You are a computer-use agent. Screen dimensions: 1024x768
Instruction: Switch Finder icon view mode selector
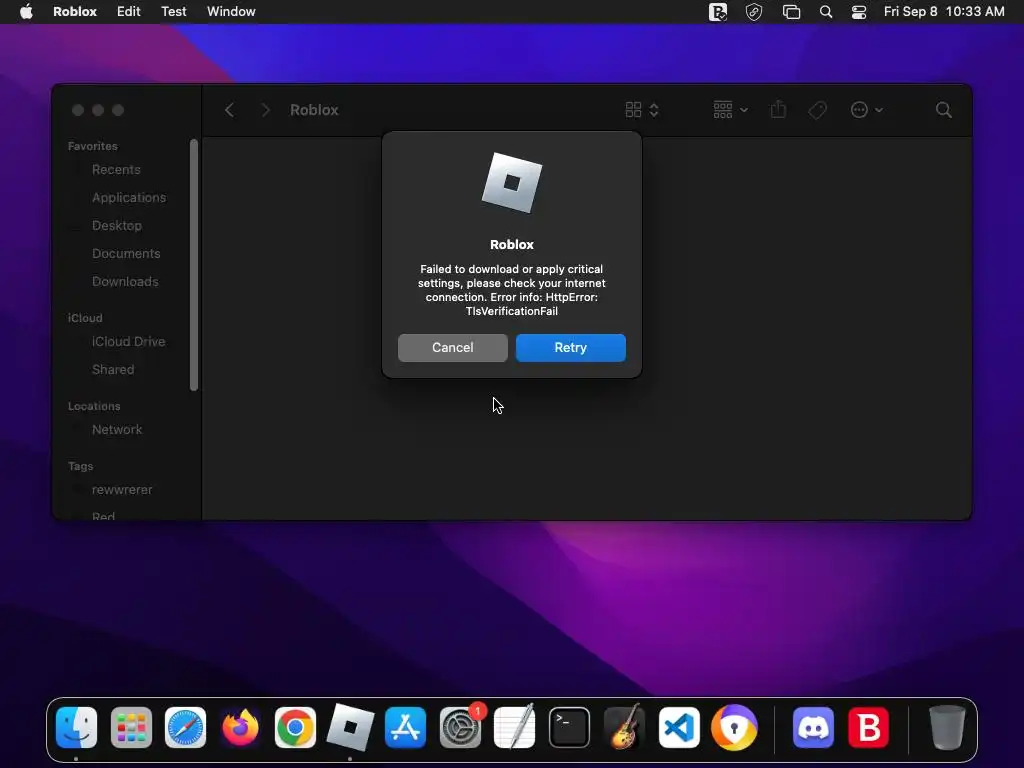click(642, 110)
